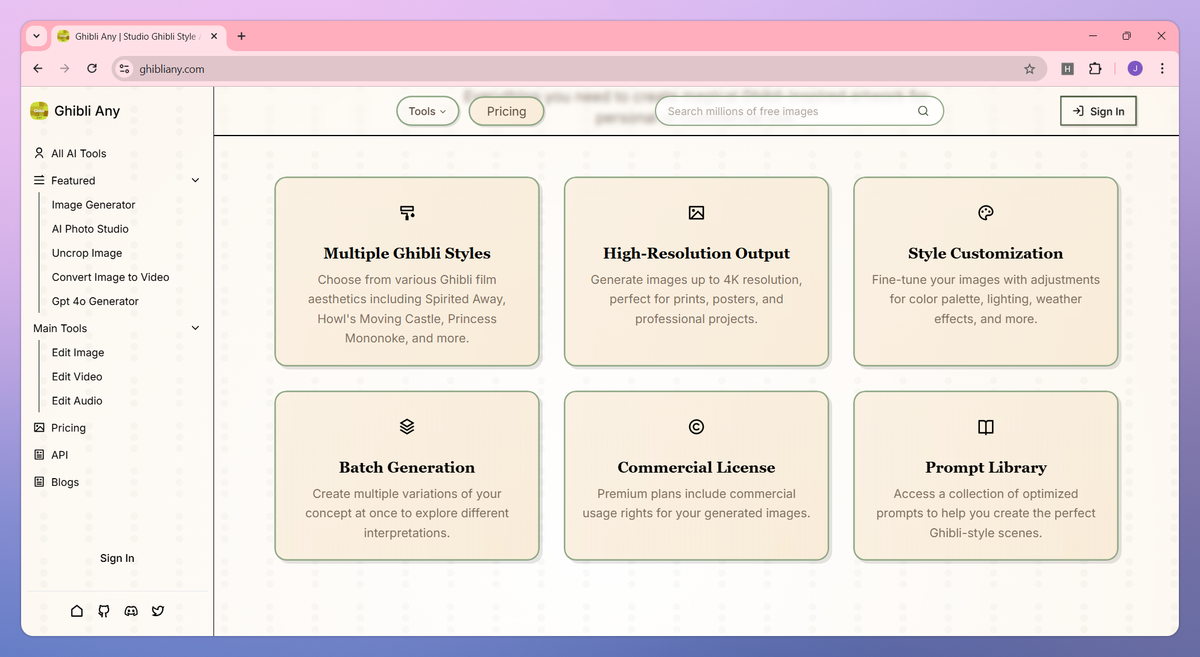
Task: Bookmark this page with the star icon
Action: coord(1029,69)
